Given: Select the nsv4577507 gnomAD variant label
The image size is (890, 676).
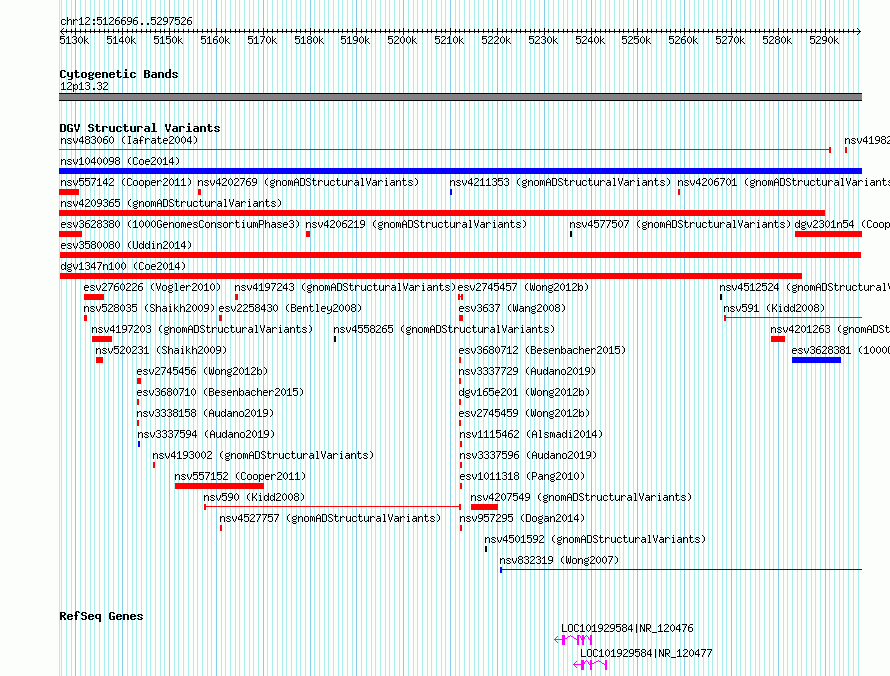Looking at the screenshot, I should click(x=680, y=224).
